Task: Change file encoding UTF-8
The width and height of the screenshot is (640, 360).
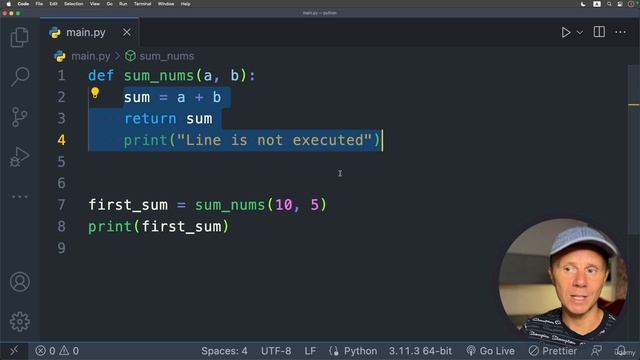Action: tap(276, 351)
